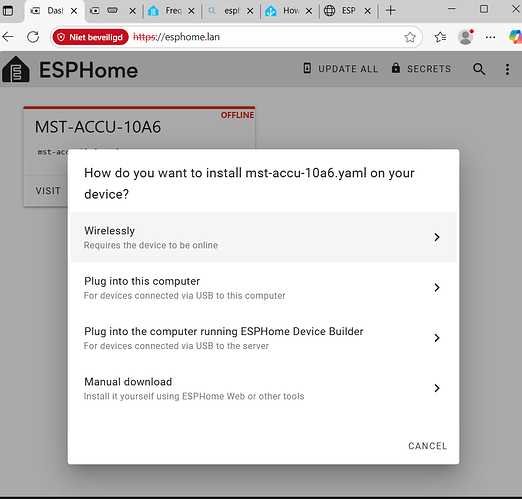Add page to favorites star icon
The image size is (522, 499).
point(410,37)
